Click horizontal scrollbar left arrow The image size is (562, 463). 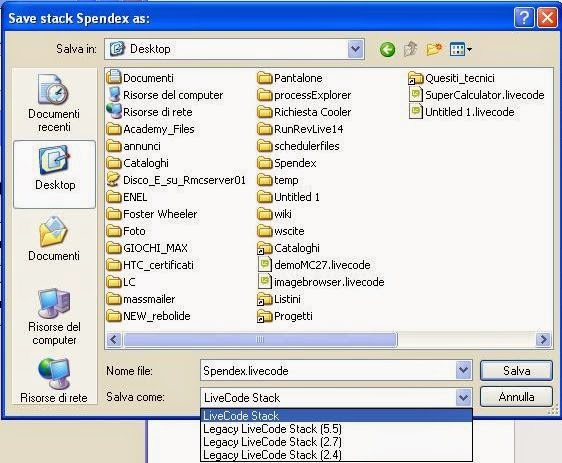point(114,339)
